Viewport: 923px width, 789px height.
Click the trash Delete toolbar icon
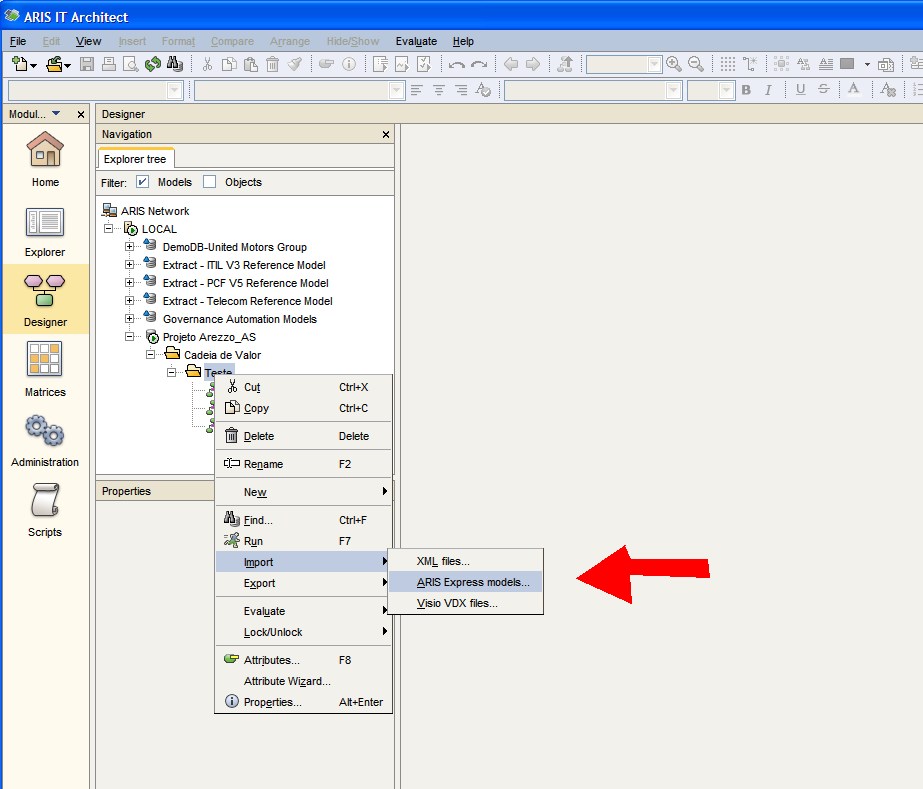pos(273,64)
